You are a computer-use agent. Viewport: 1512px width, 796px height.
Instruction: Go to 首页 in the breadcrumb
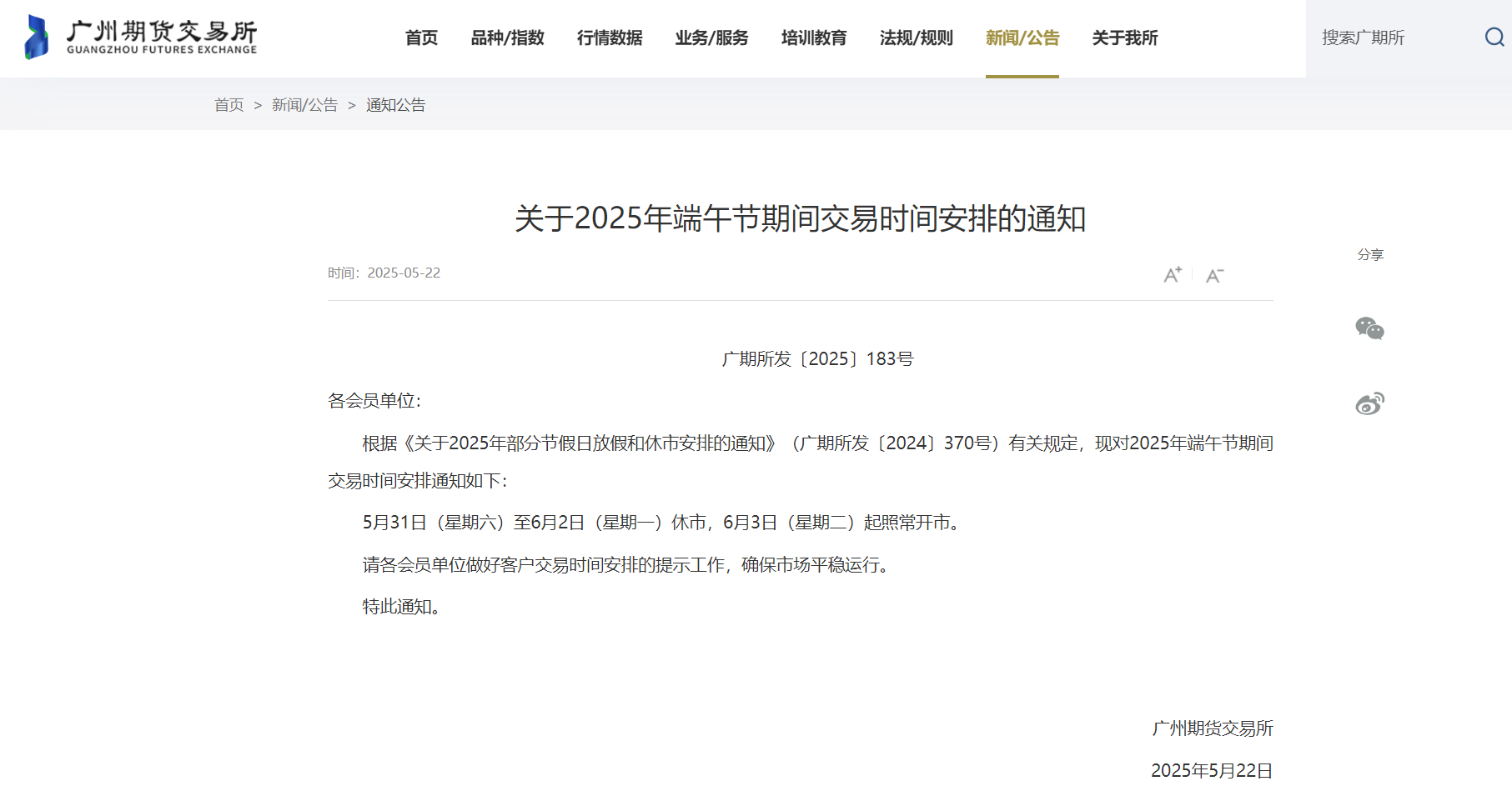(229, 105)
